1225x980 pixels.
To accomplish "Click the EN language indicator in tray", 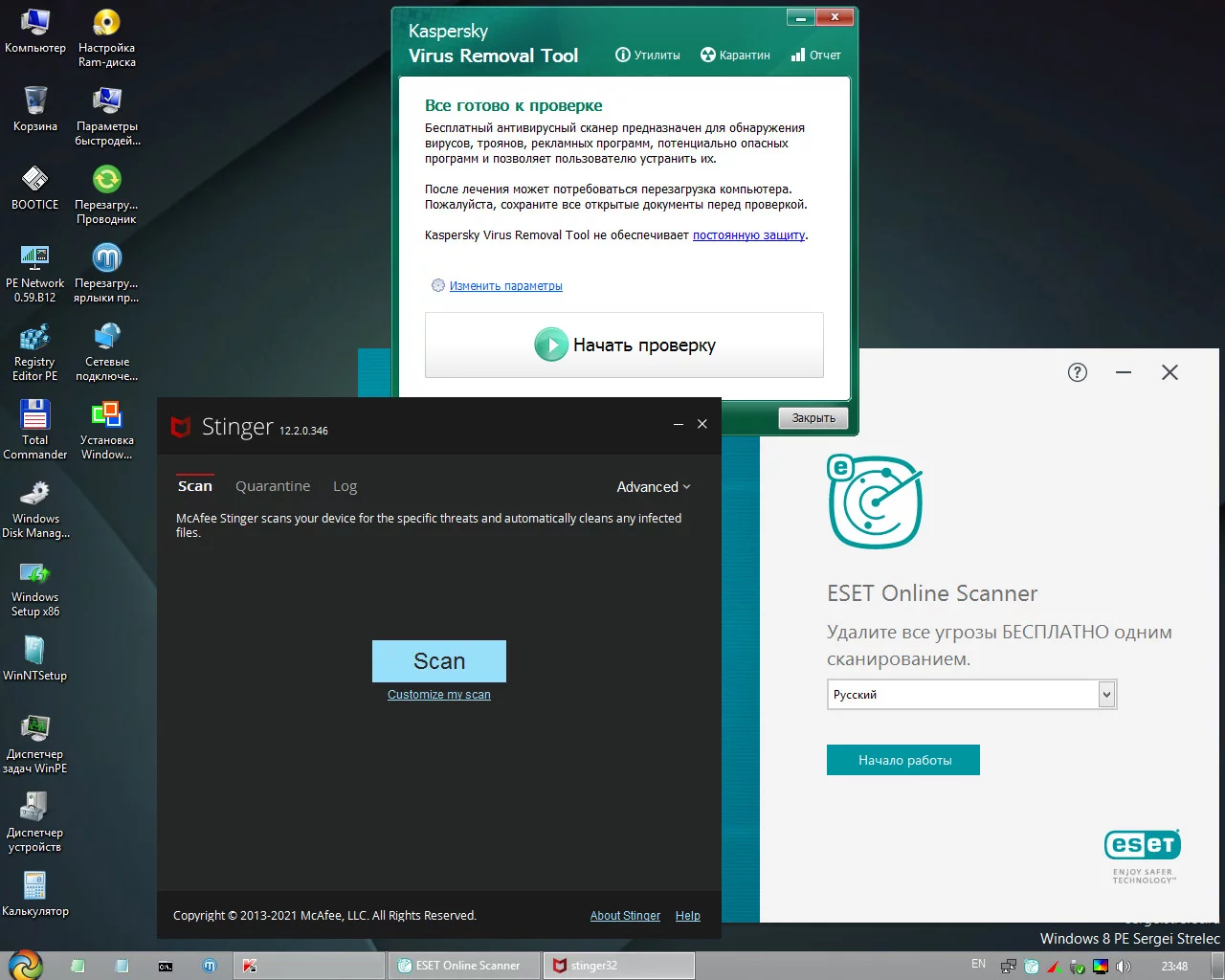I will pos(978,965).
